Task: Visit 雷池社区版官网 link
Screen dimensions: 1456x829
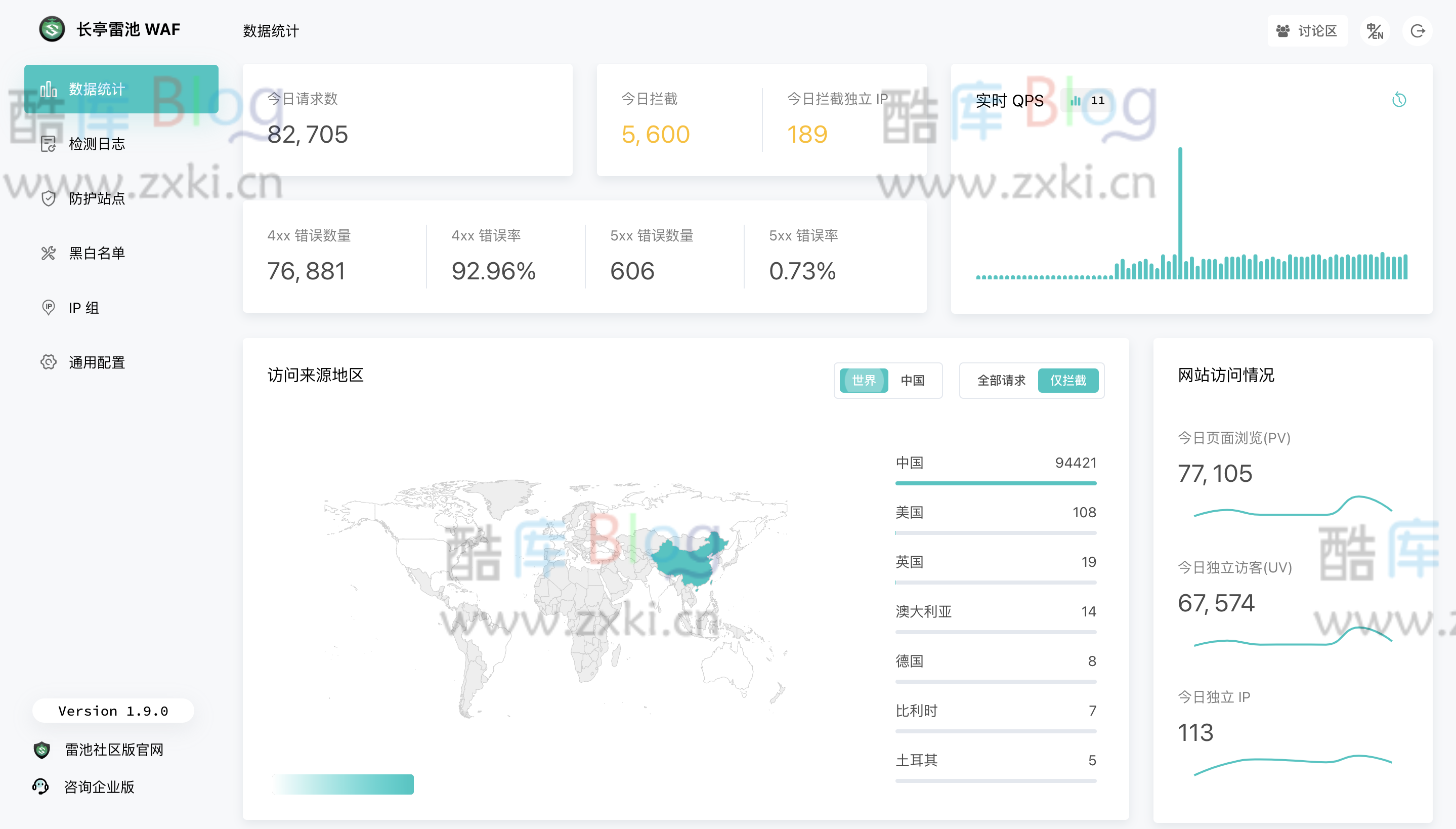Action: (x=114, y=750)
